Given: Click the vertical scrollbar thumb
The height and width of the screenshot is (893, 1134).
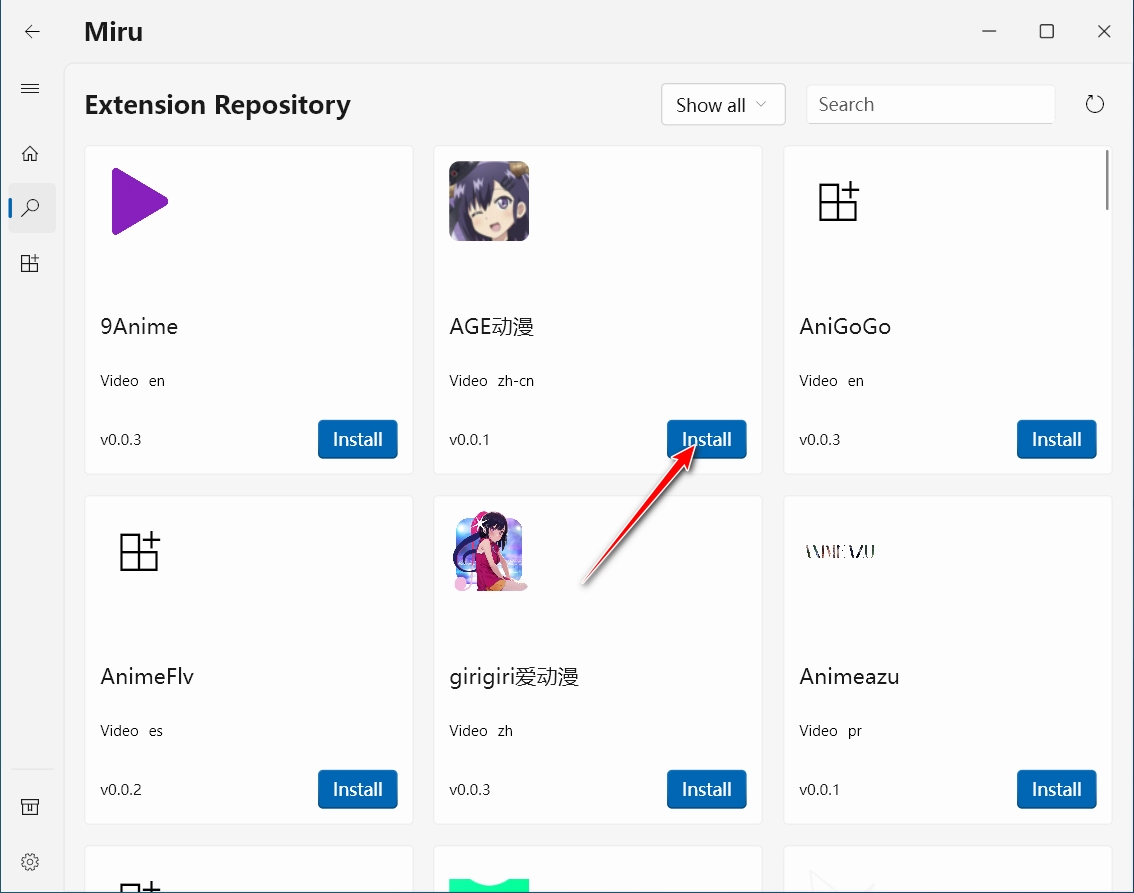Looking at the screenshot, I should pyautogui.click(x=1107, y=180).
